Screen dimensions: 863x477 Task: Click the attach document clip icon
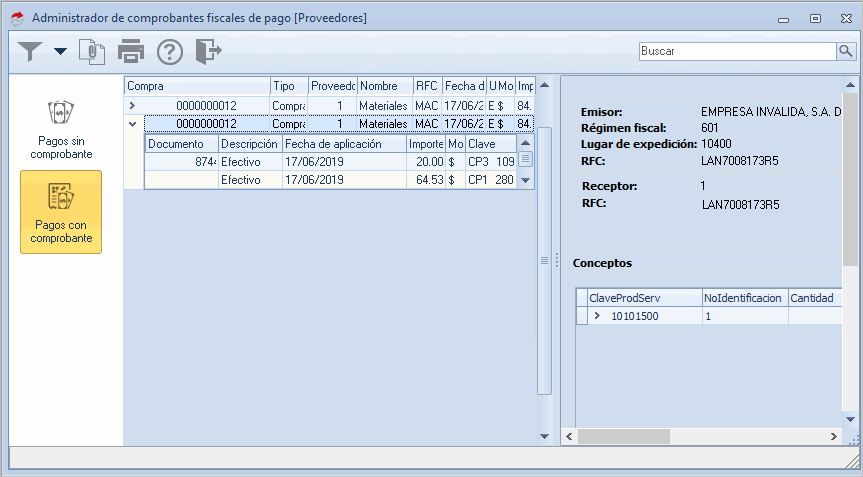click(x=92, y=52)
